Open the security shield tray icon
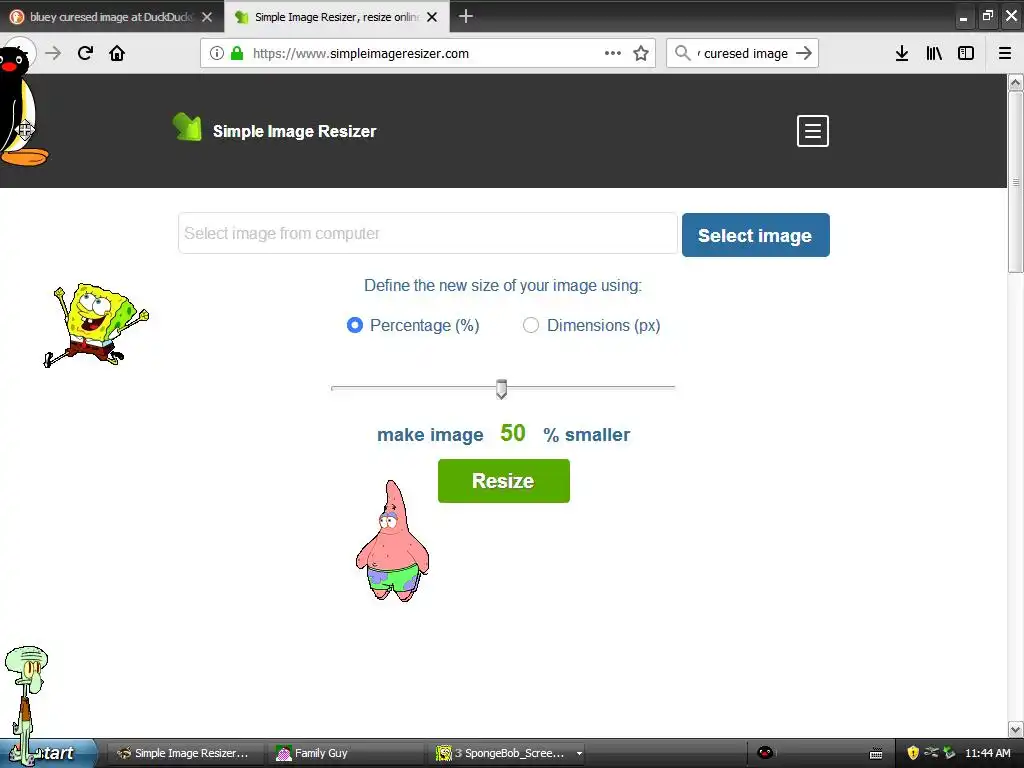This screenshot has width=1024, height=768. (x=913, y=753)
